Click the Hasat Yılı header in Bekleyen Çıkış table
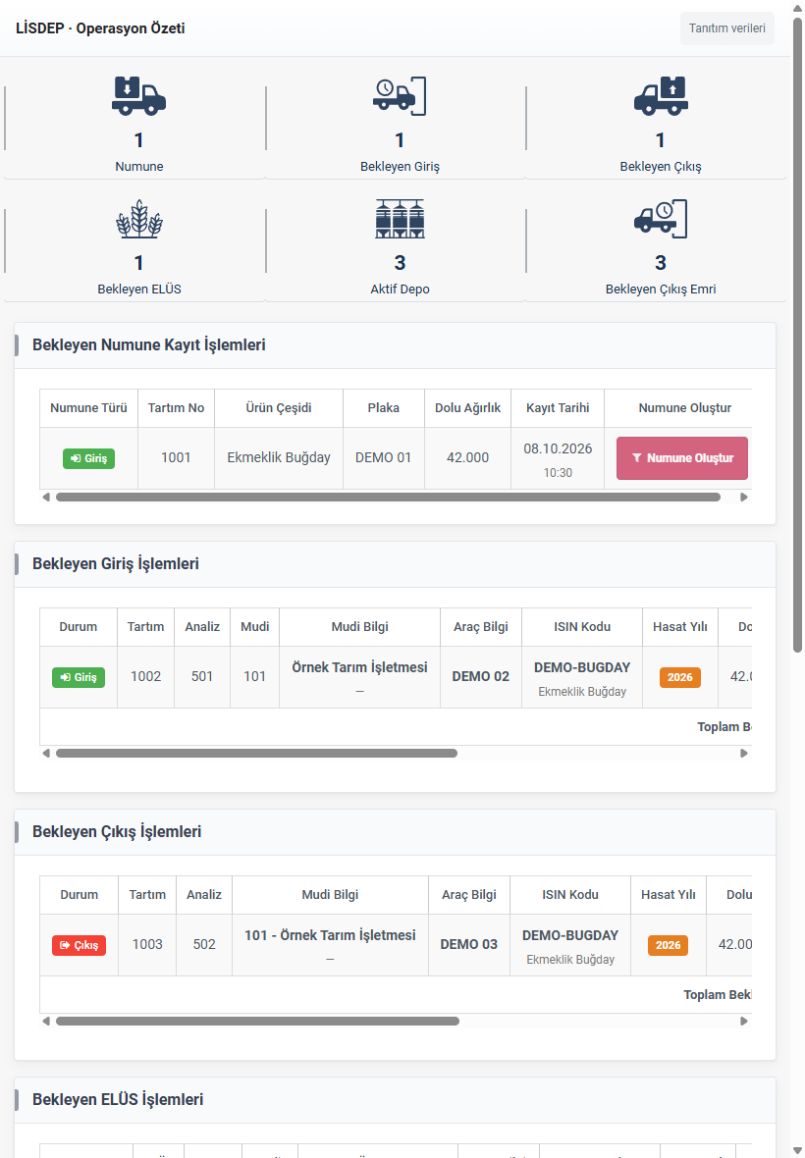The image size is (805, 1158). tap(668, 895)
